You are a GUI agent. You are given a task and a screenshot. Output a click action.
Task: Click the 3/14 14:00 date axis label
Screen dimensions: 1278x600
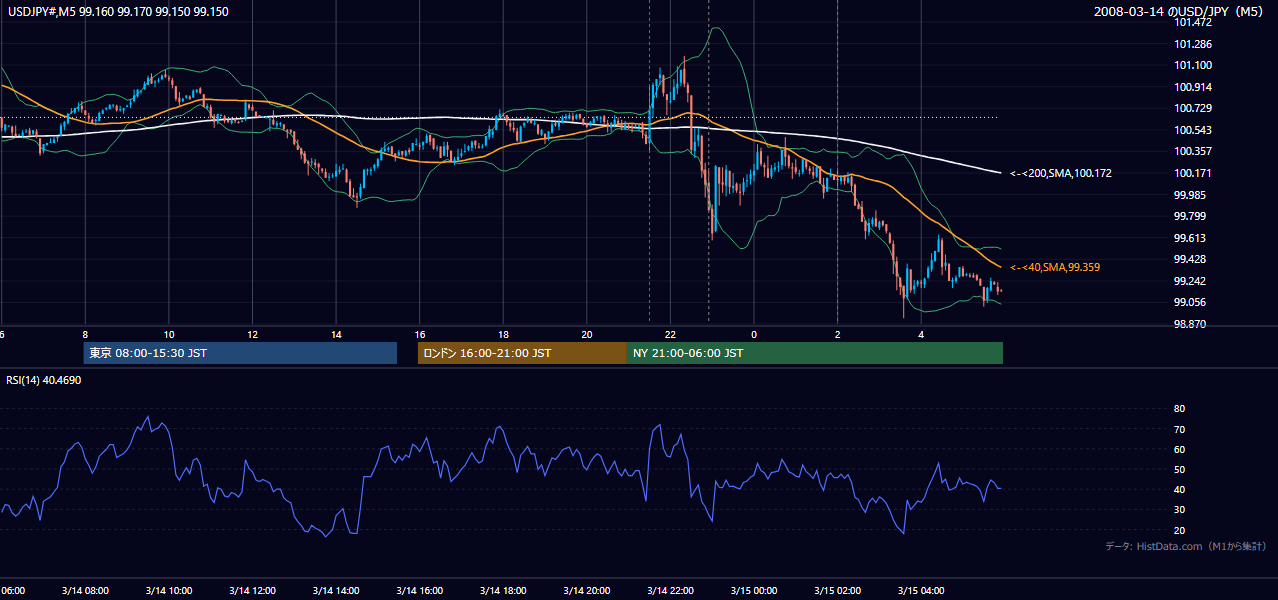[x=336, y=591]
